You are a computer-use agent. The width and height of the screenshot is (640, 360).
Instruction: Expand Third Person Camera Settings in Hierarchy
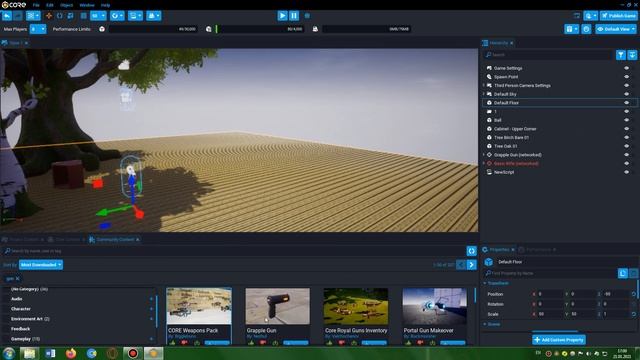(x=484, y=85)
